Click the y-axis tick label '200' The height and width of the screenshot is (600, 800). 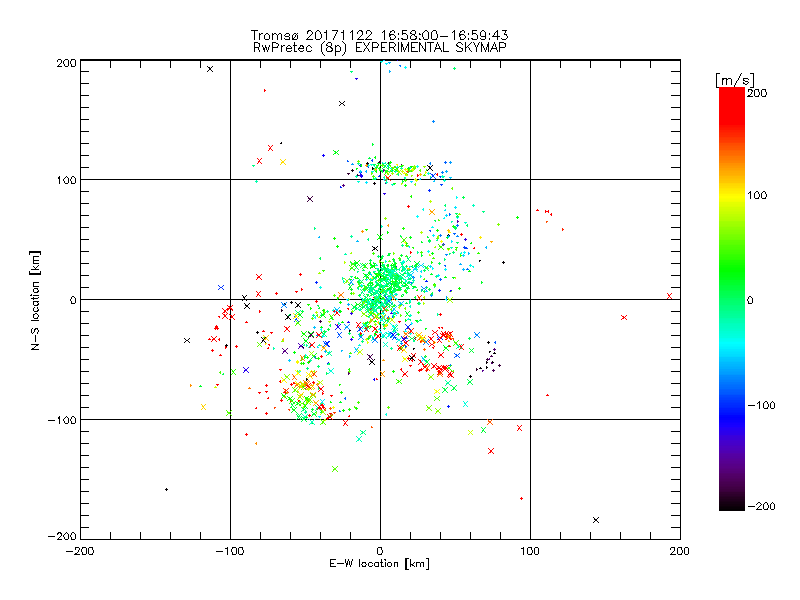(67, 63)
